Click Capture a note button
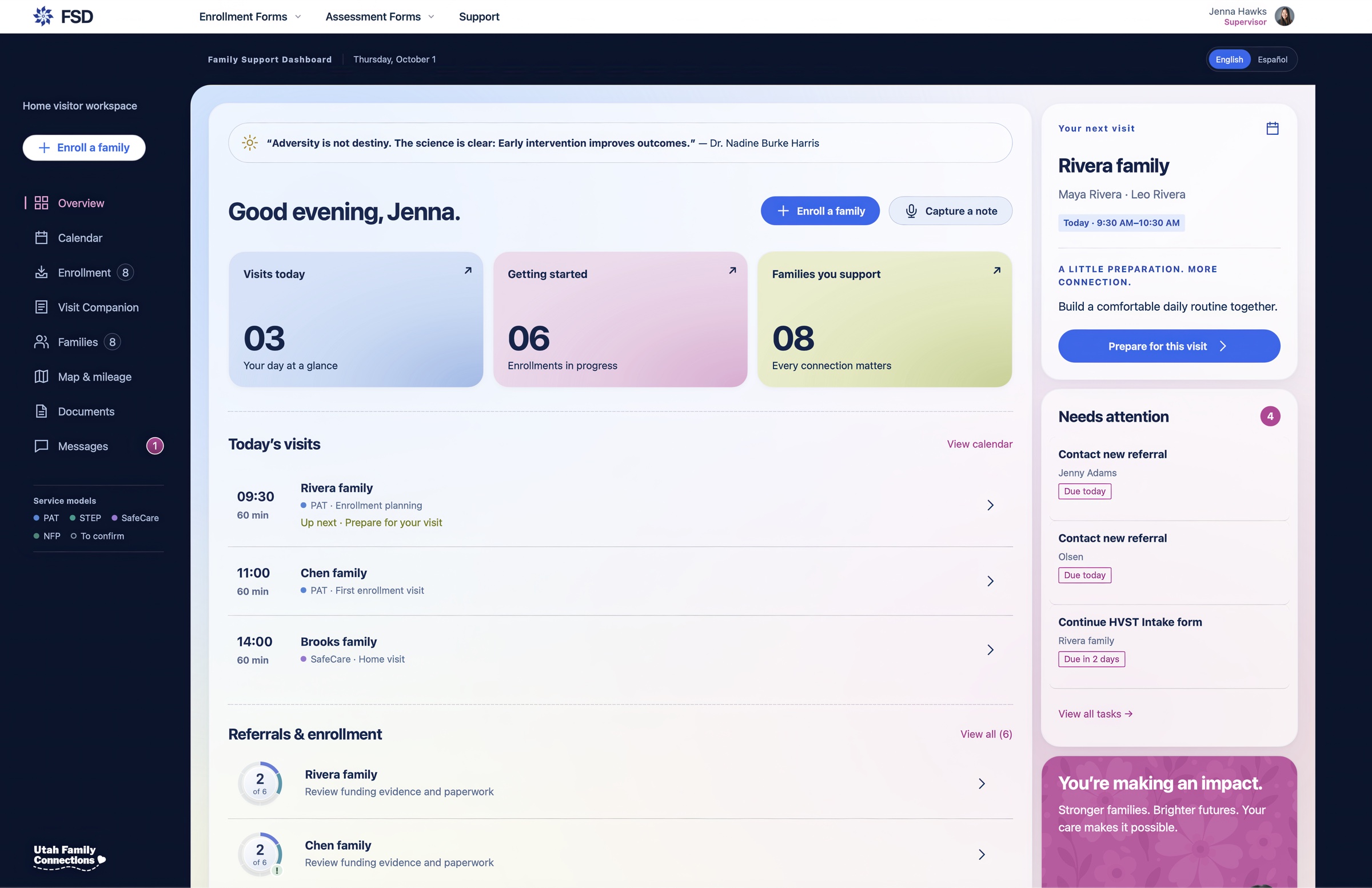 950,211
